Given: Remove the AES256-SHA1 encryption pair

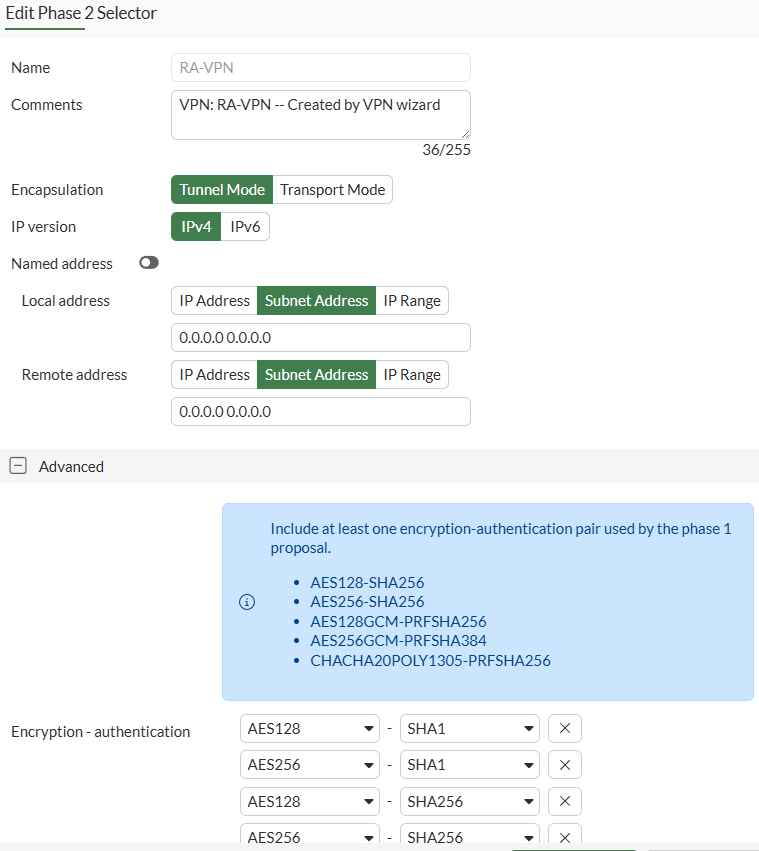Looking at the screenshot, I should coord(564,764).
